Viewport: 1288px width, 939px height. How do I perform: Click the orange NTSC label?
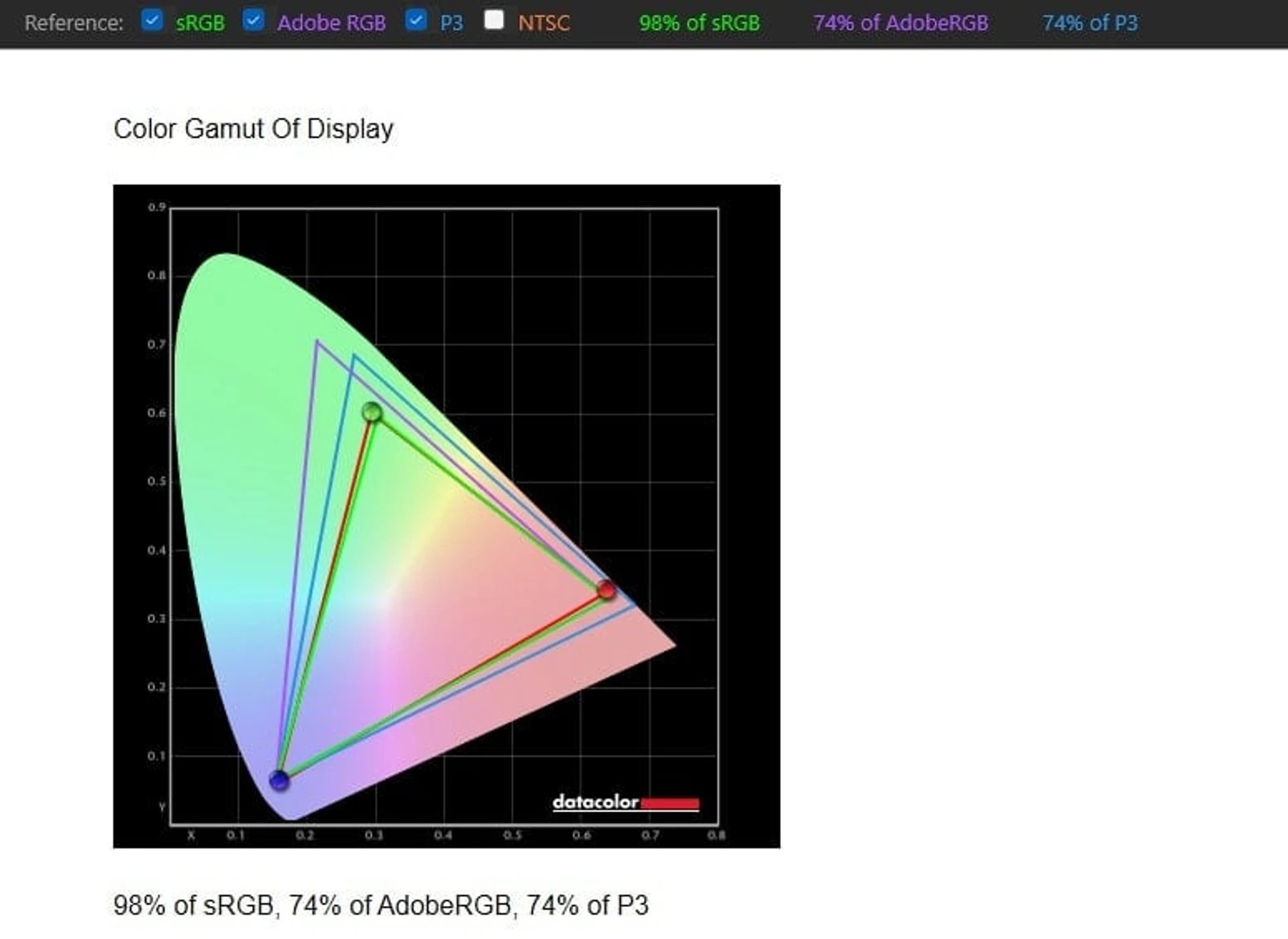click(543, 23)
